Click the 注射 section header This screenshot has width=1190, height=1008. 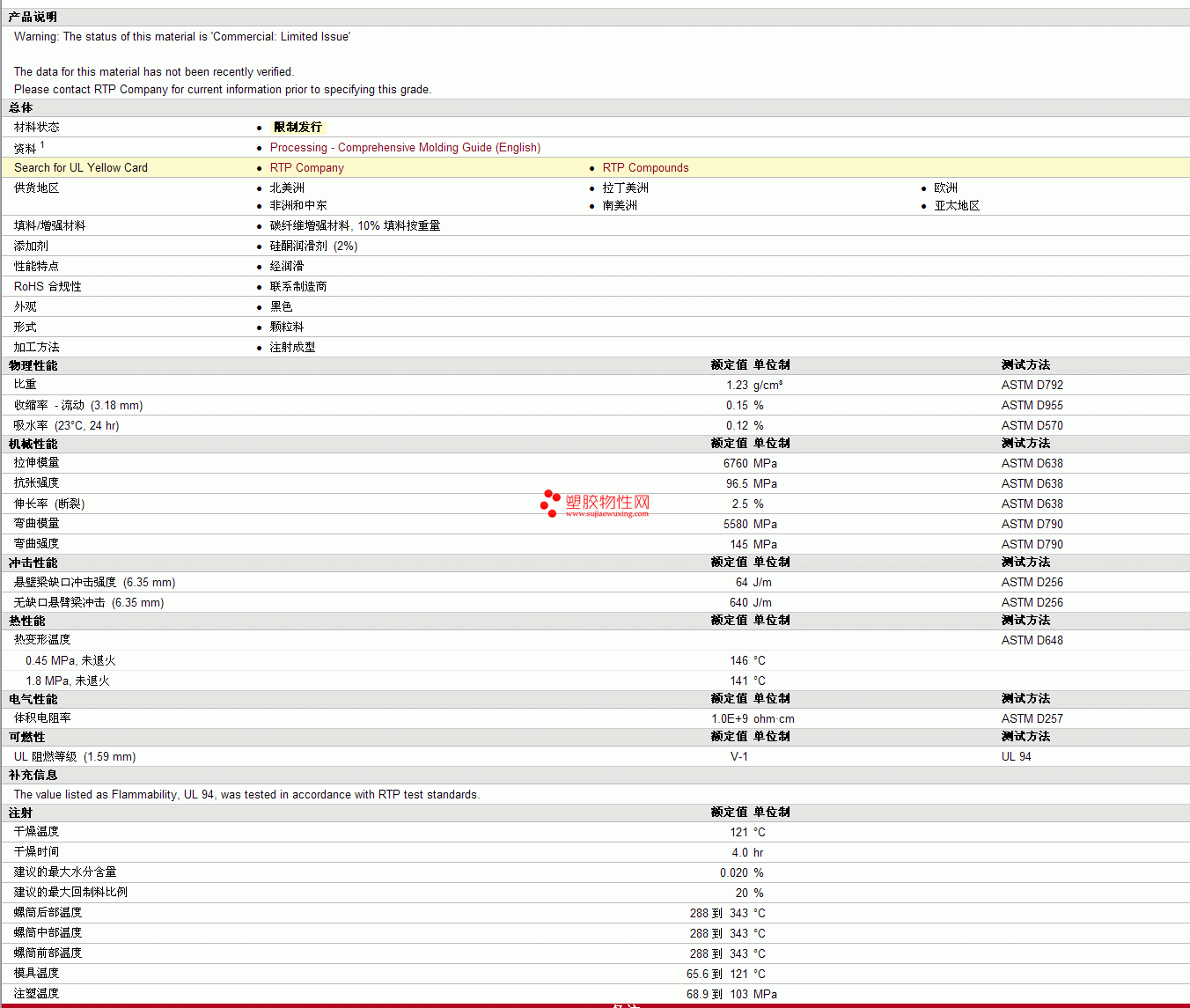(20, 813)
